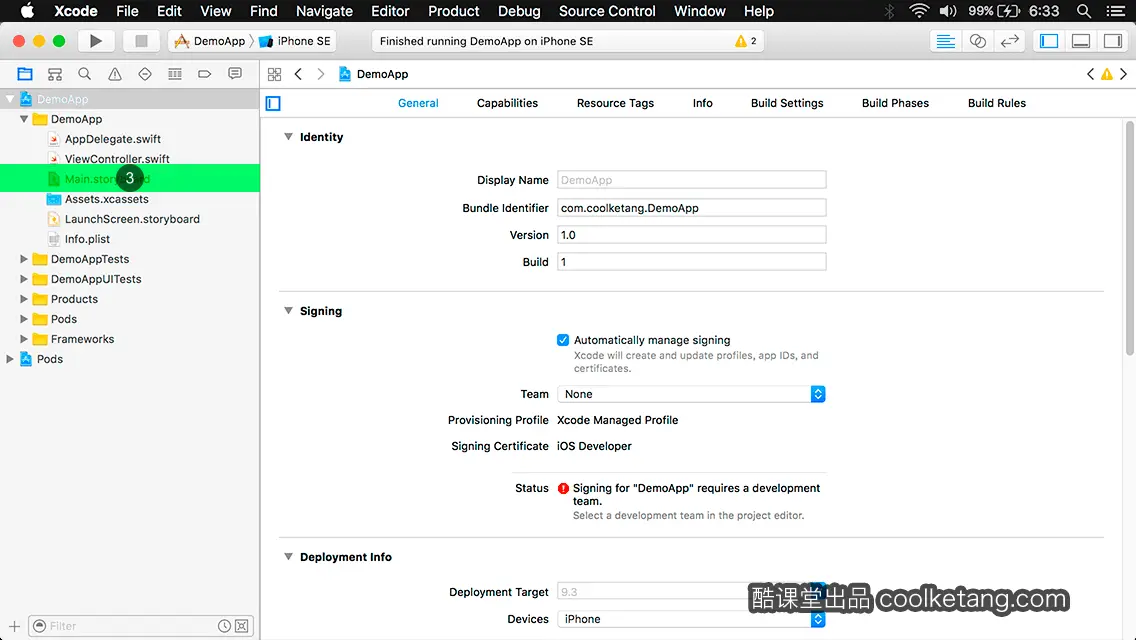Open Spotlight search in menu bar
Screen dimensions: 1136x640
coord(1084,11)
